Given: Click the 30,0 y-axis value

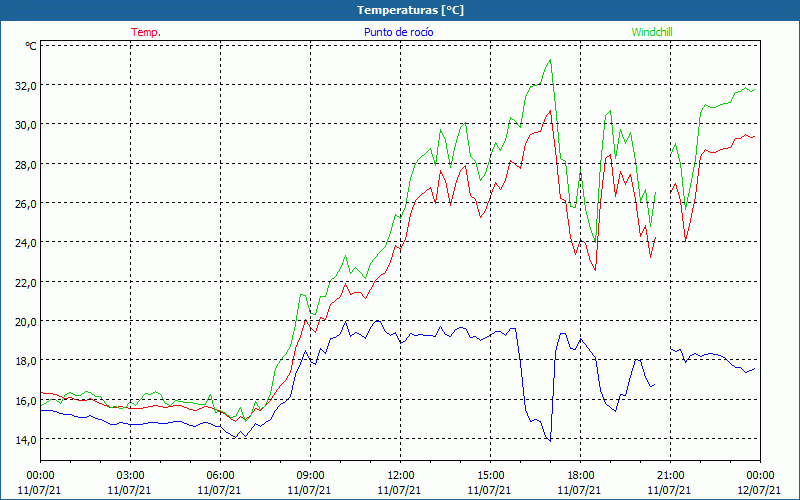Looking at the screenshot, I should coord(26,125).
